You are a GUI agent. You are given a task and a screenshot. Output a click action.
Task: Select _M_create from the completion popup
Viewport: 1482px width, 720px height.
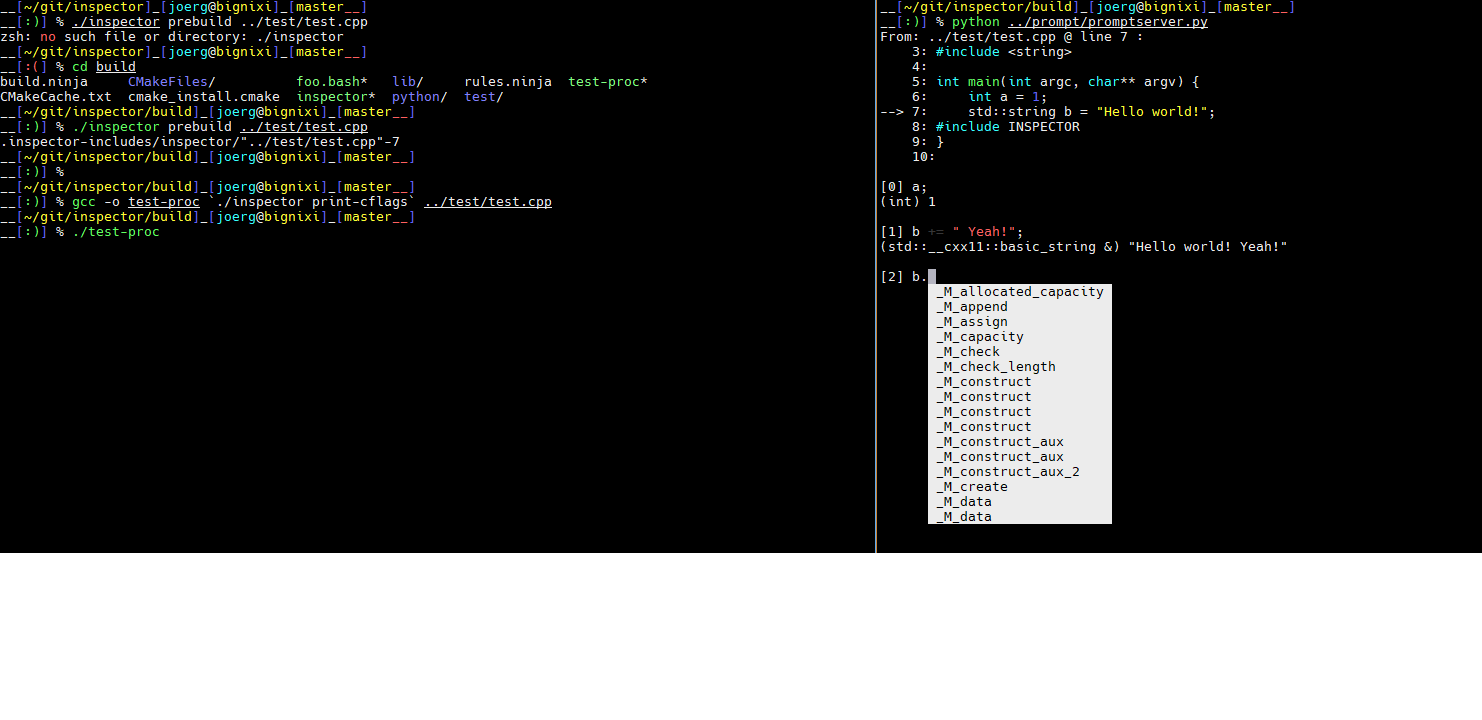[x=1020, y=487]
